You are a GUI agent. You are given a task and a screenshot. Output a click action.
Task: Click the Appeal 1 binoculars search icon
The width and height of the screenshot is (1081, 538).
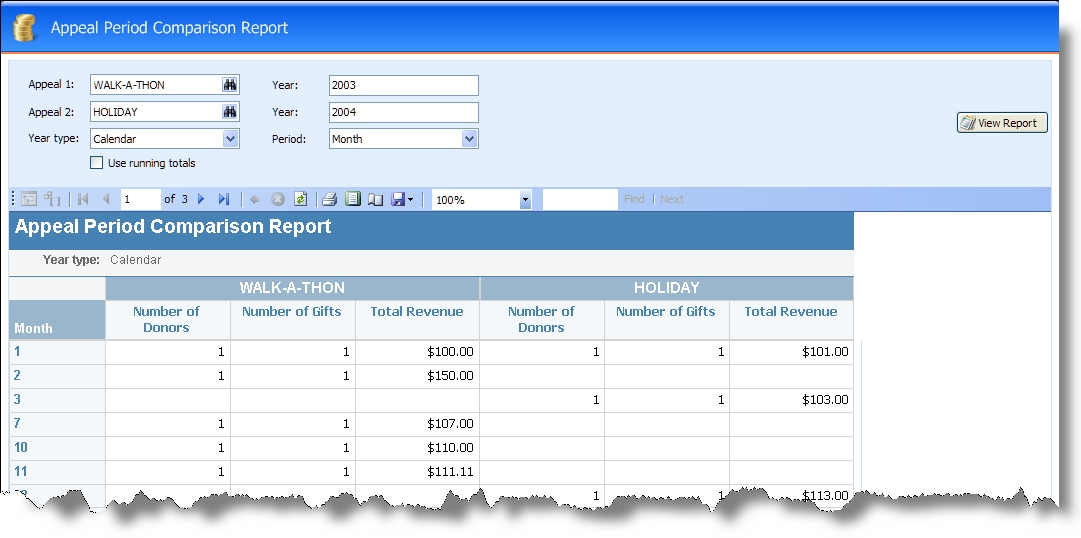[230, 85]
